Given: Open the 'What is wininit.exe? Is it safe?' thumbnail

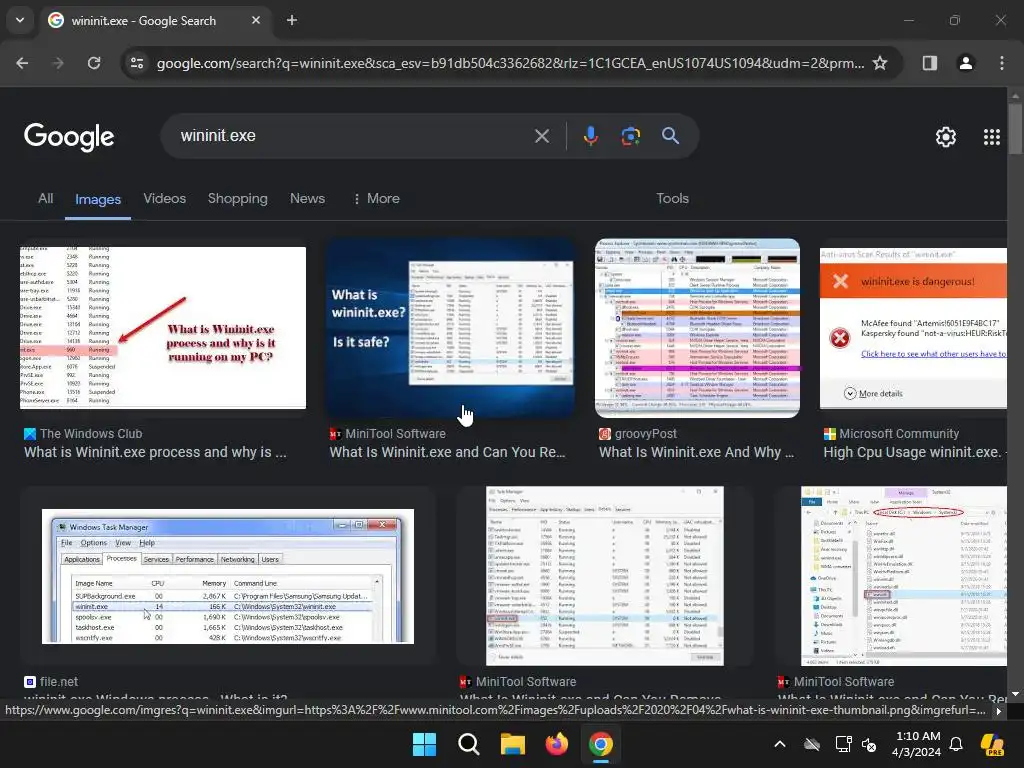Looking at the screenshot, I should (451, 328).
